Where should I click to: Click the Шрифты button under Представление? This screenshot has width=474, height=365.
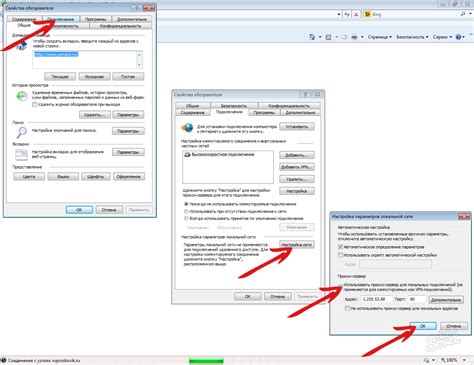(x=96, y=176)
